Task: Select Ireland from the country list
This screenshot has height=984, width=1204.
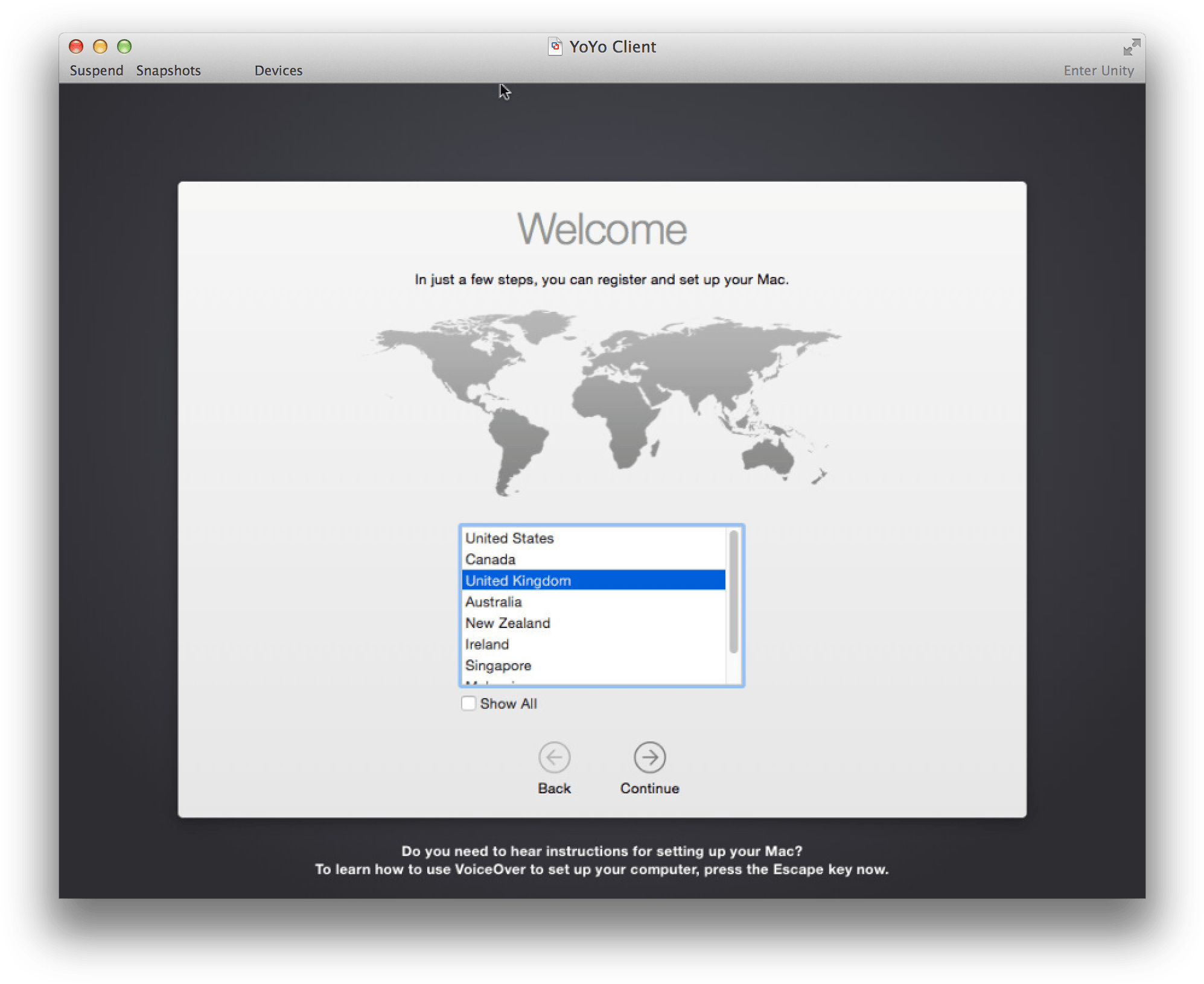Action: click(486, 644)
